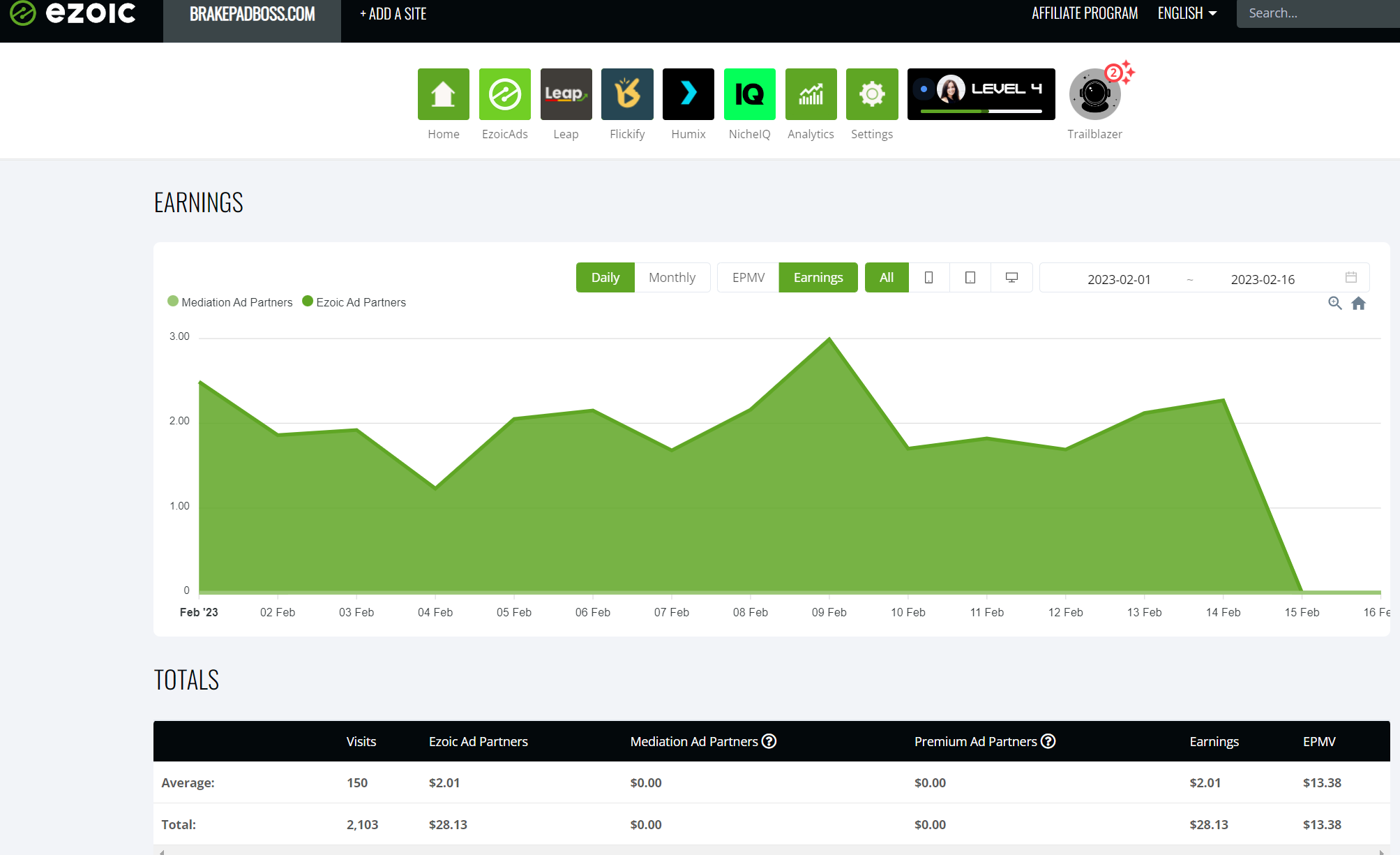Click the EPMV column header
Viewport: 1400px width, 855px height.
[x=1319, y=741]
